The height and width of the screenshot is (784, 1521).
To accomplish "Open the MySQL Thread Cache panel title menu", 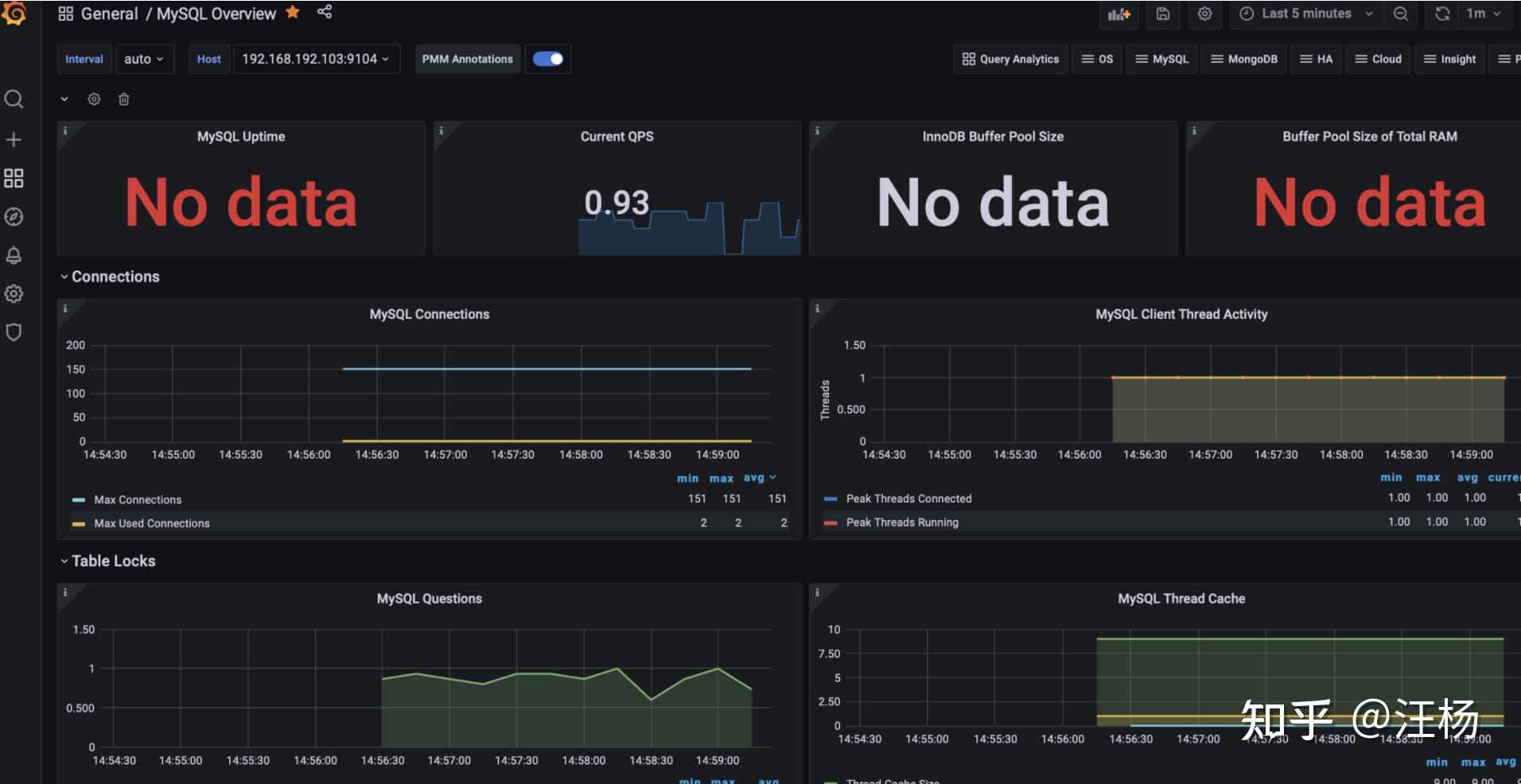I will [x=1181, y=599].
